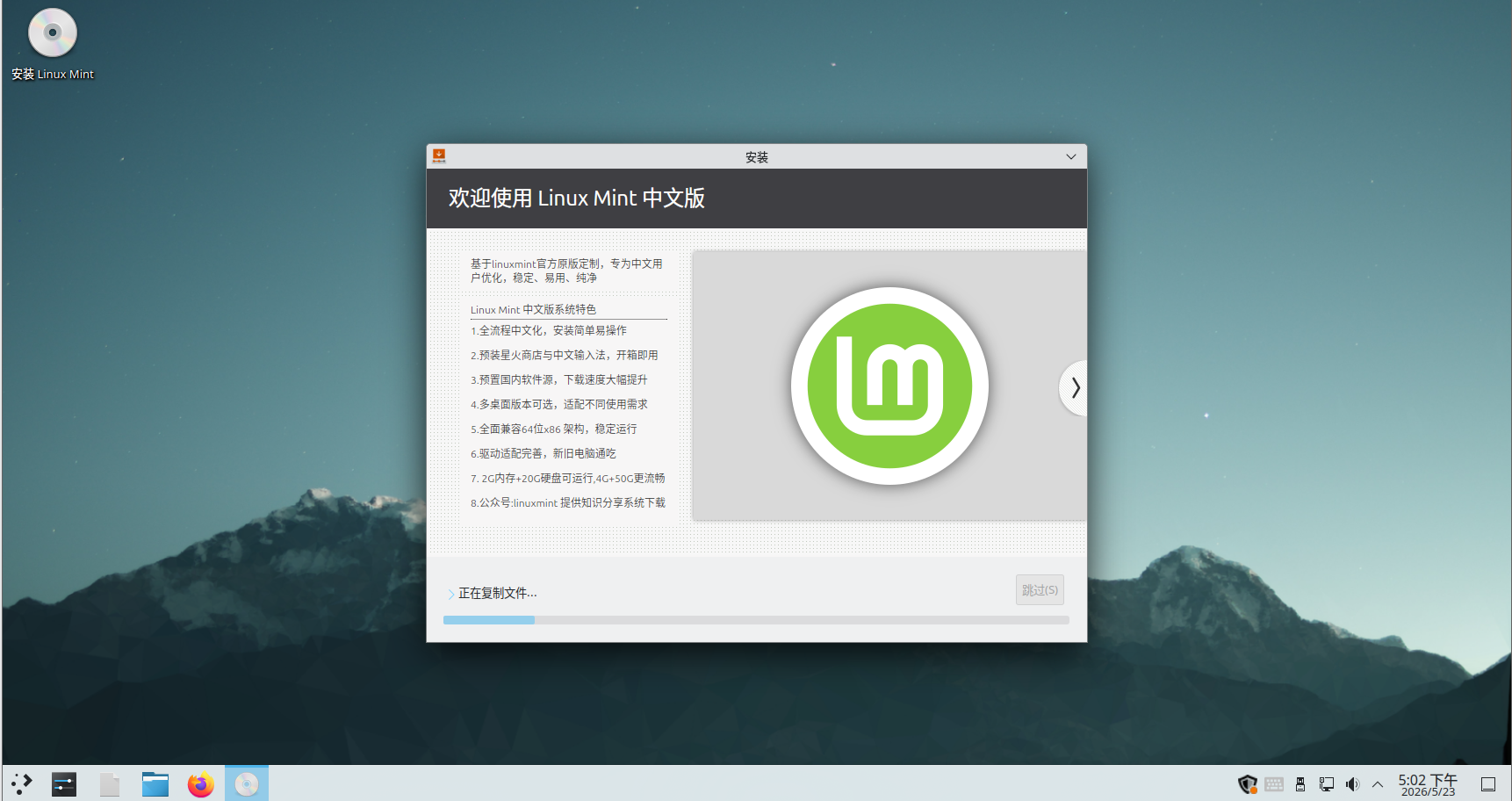Screen dimensions: 1512x801
Task: Expand the 正在复制文件 details arrow
Action: pyautogui.click(x=451, y=594)
